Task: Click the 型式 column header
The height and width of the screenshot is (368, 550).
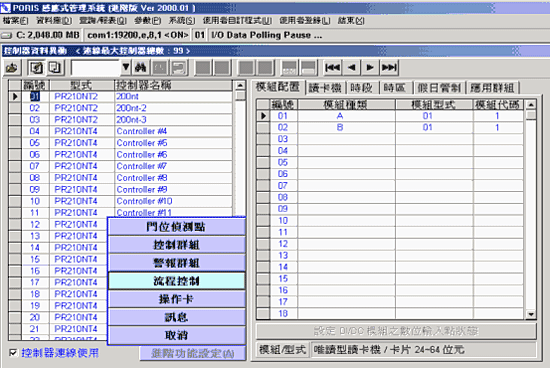Action: point(82,85)
